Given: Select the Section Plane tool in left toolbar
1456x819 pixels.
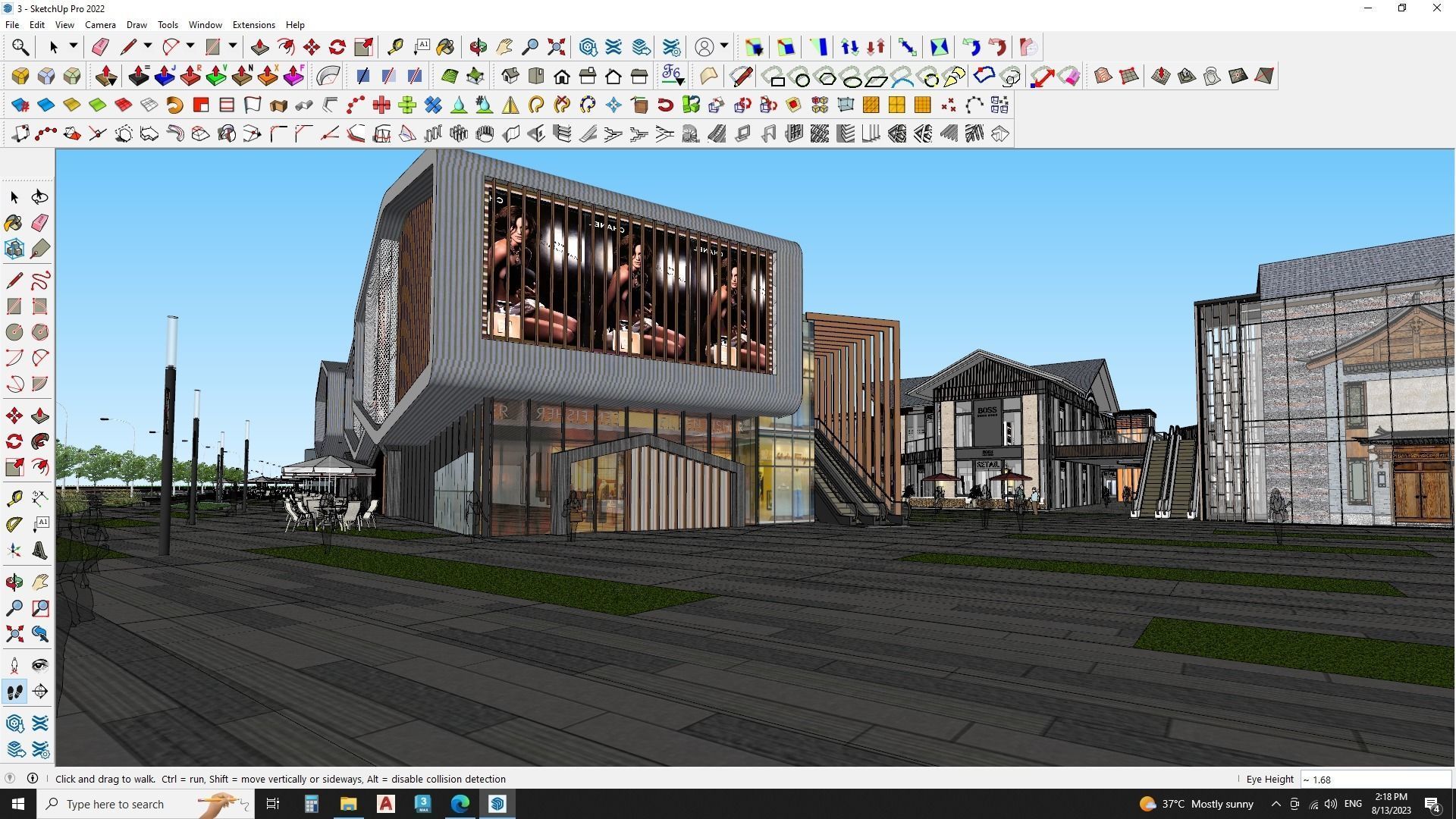Looking at the screenshot, I should [x=40, y=692].
